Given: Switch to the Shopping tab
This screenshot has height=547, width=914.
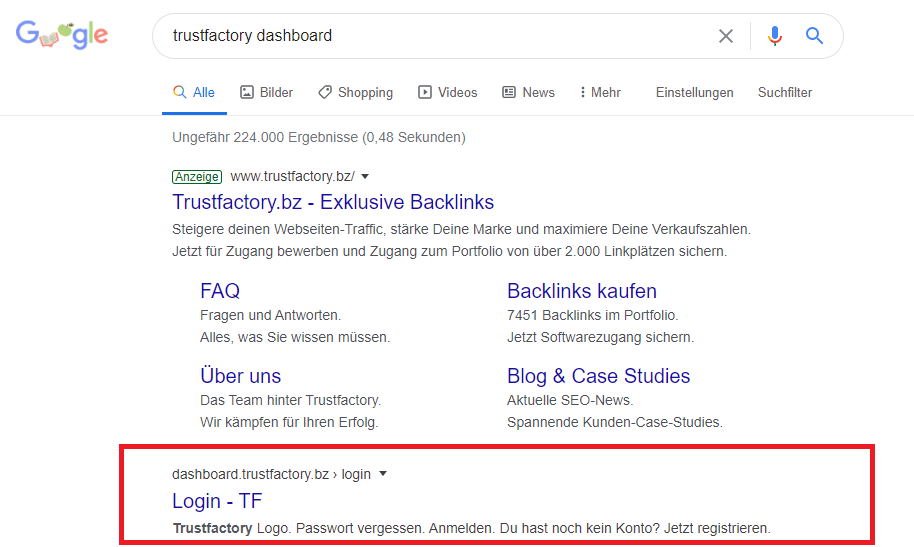Looking at the screenshot, I should [x=355, y=92].
